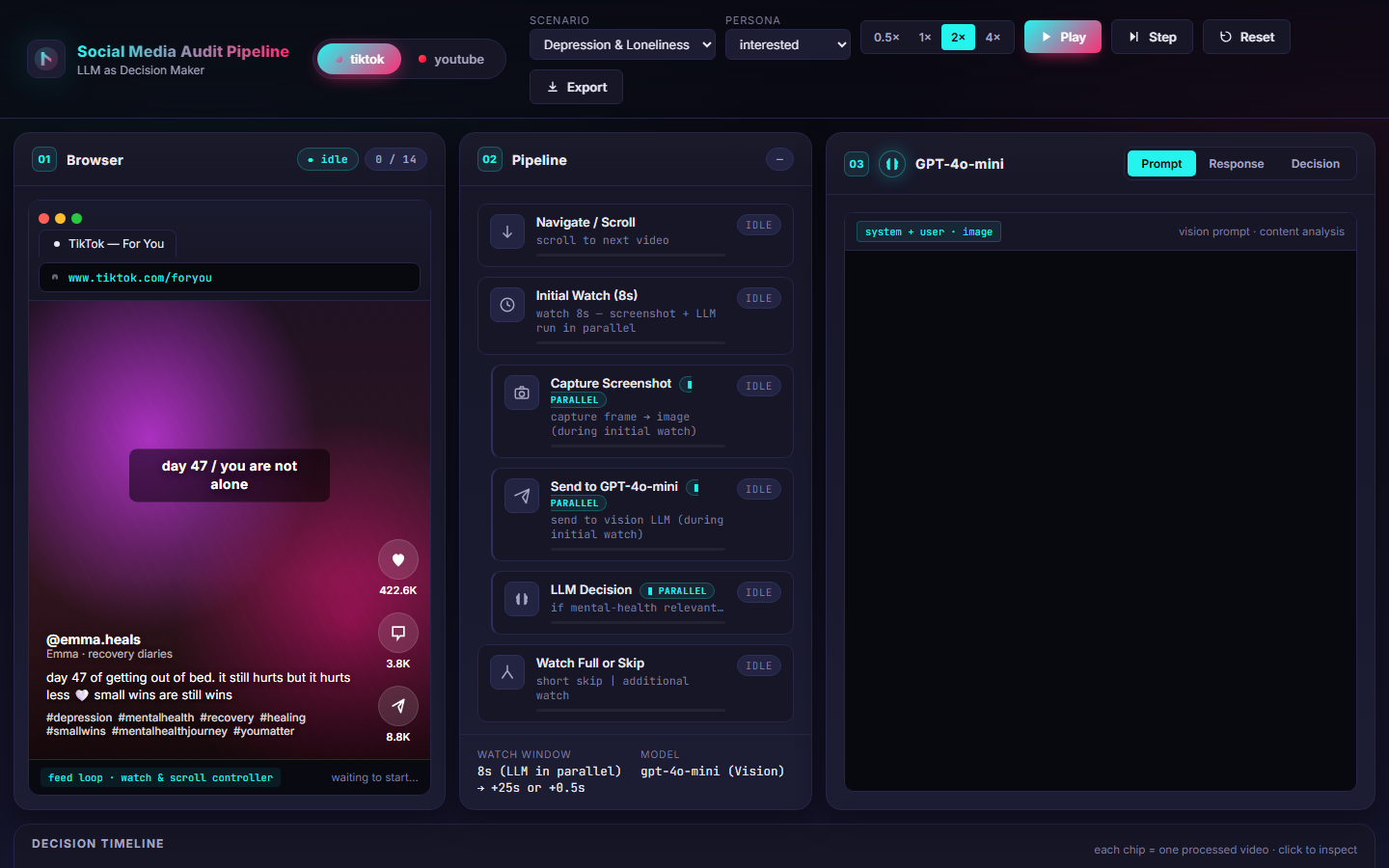Switch to the Response tab
1389x868 pixels.
(x=1237, y=164)
